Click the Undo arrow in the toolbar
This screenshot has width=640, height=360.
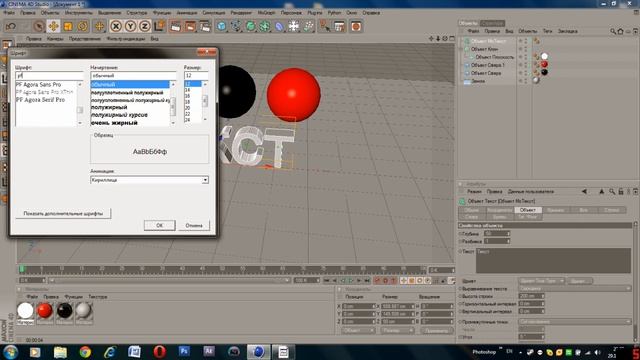click(x=11, y=27)
